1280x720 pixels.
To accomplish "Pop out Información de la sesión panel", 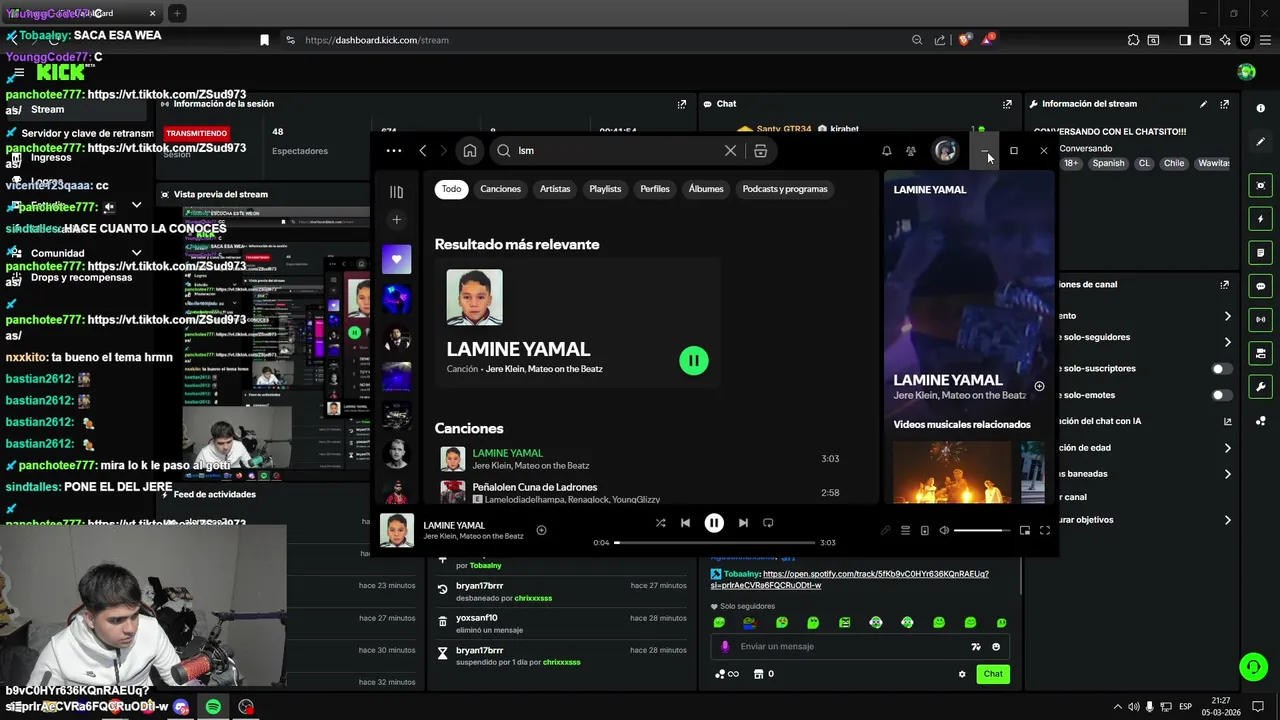I will pyautogui.click(x=682, y=104).
